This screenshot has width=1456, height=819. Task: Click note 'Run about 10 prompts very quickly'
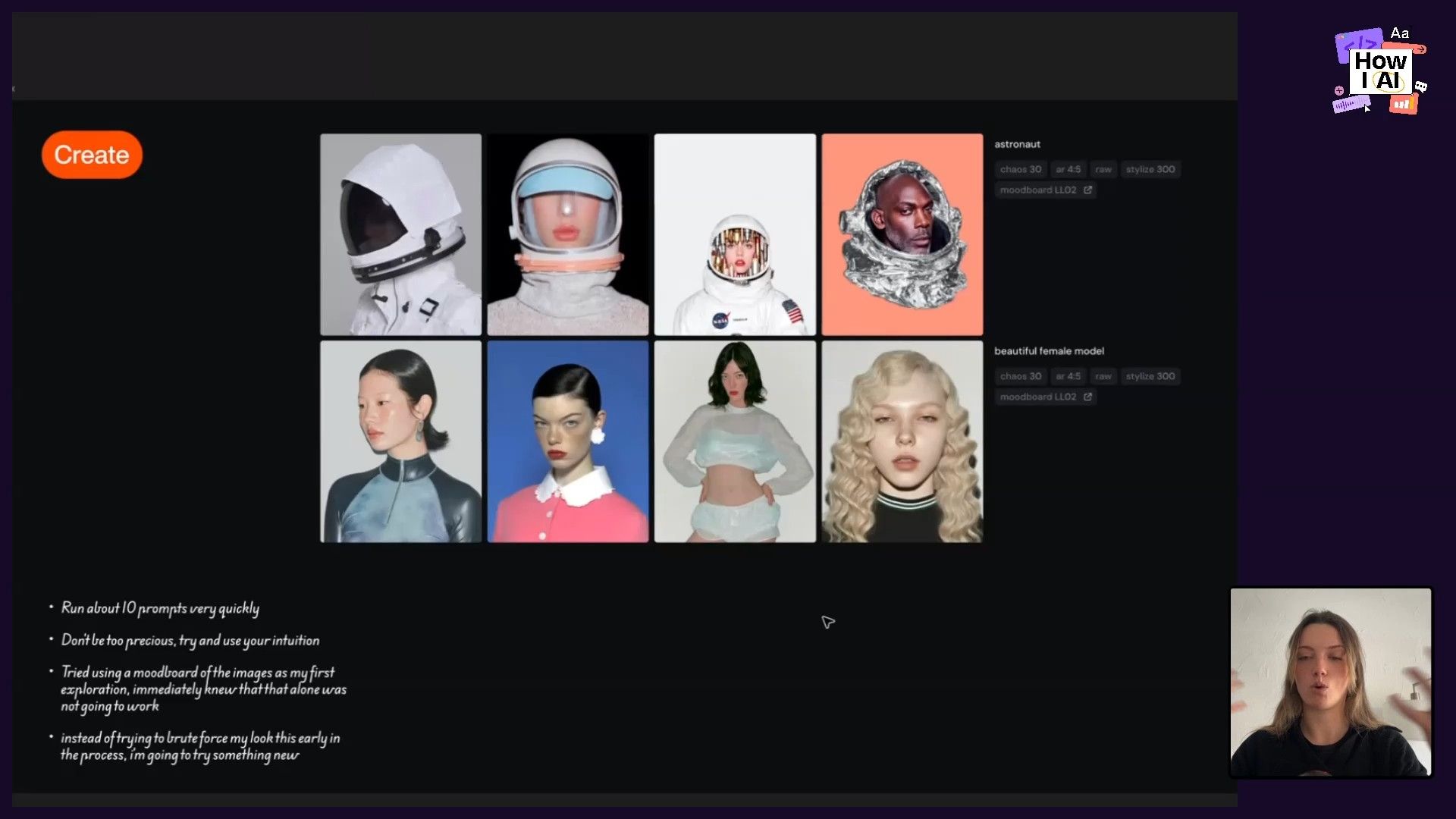click(160, 608)
